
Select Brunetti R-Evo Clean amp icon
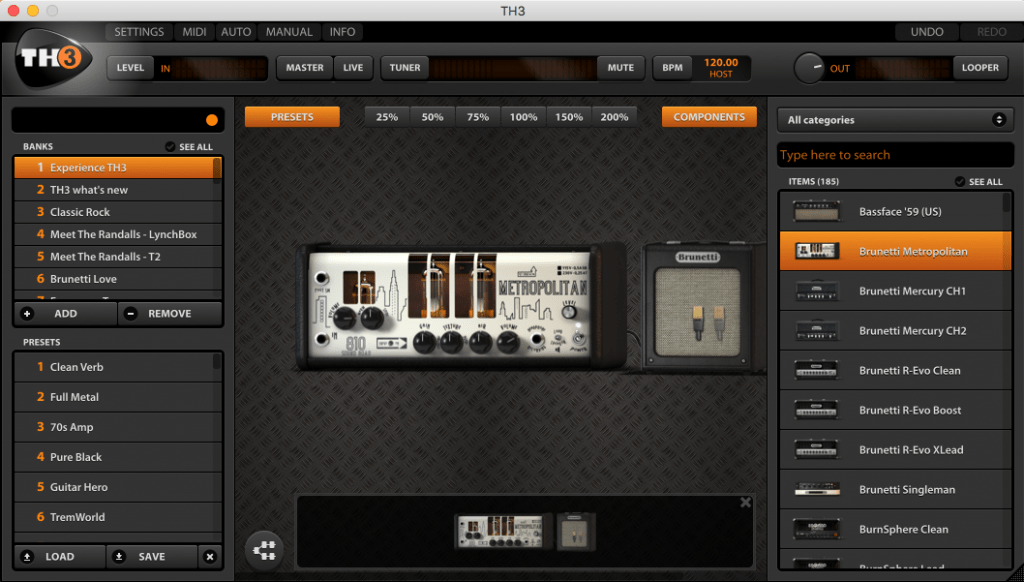pyautogui.click(x=816, y=370)
